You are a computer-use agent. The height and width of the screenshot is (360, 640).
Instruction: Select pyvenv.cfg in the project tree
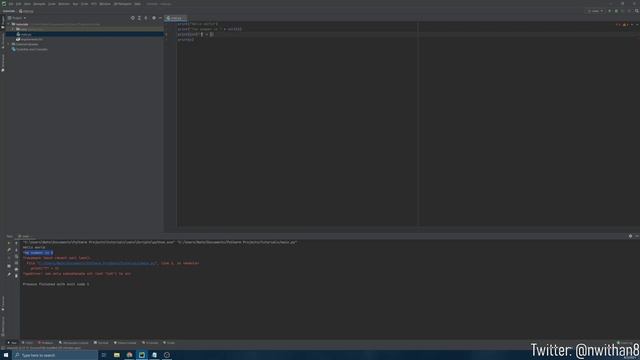pos(29,39)
